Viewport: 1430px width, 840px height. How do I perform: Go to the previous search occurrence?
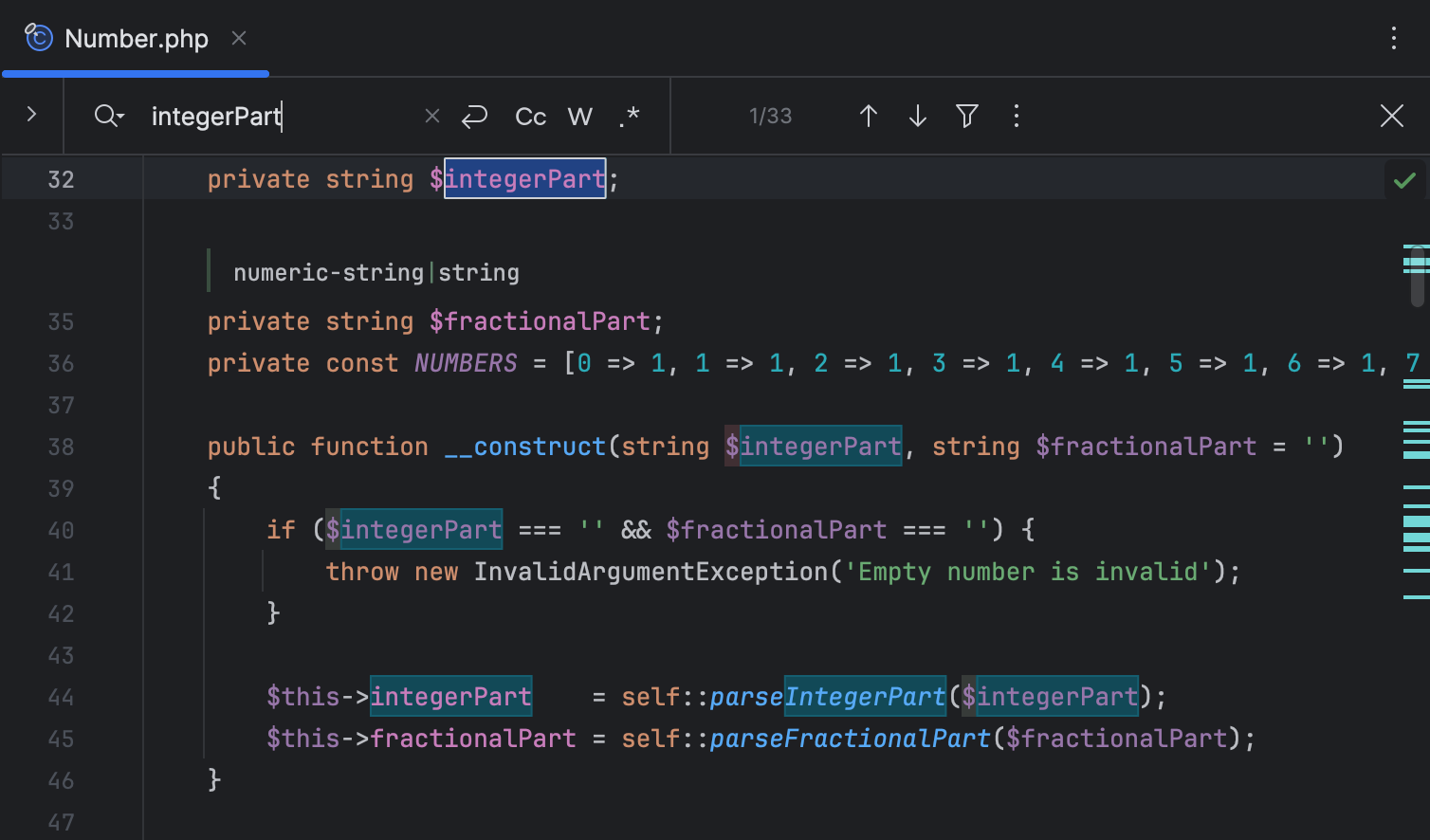[868, 116]
